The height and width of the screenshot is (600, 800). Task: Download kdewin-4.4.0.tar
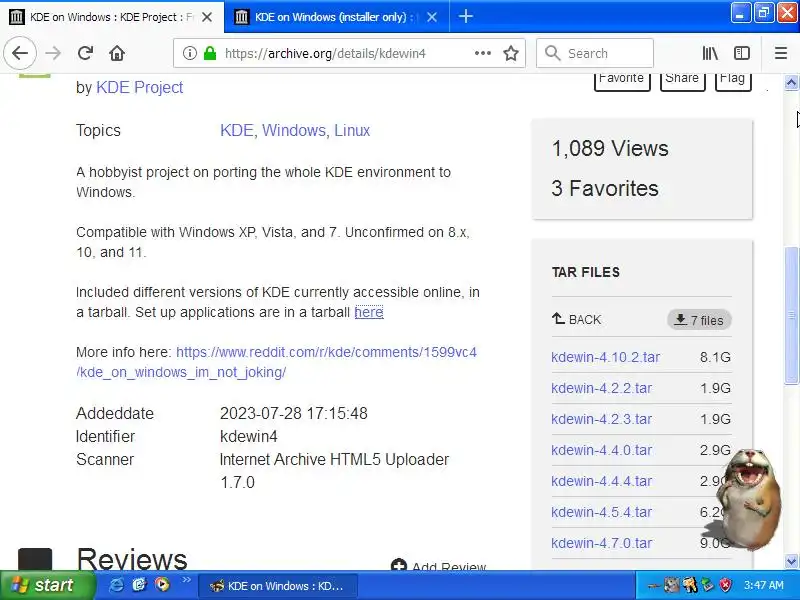click(x=601, y=451)
